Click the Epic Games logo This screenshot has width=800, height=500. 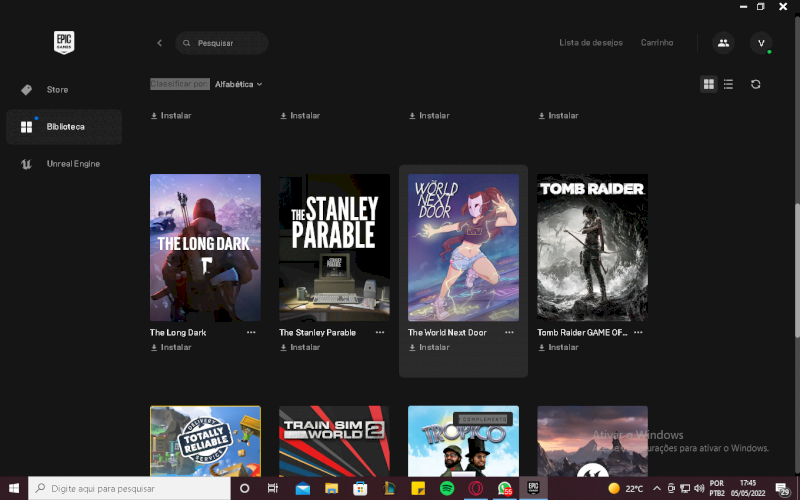pos(64,42)
